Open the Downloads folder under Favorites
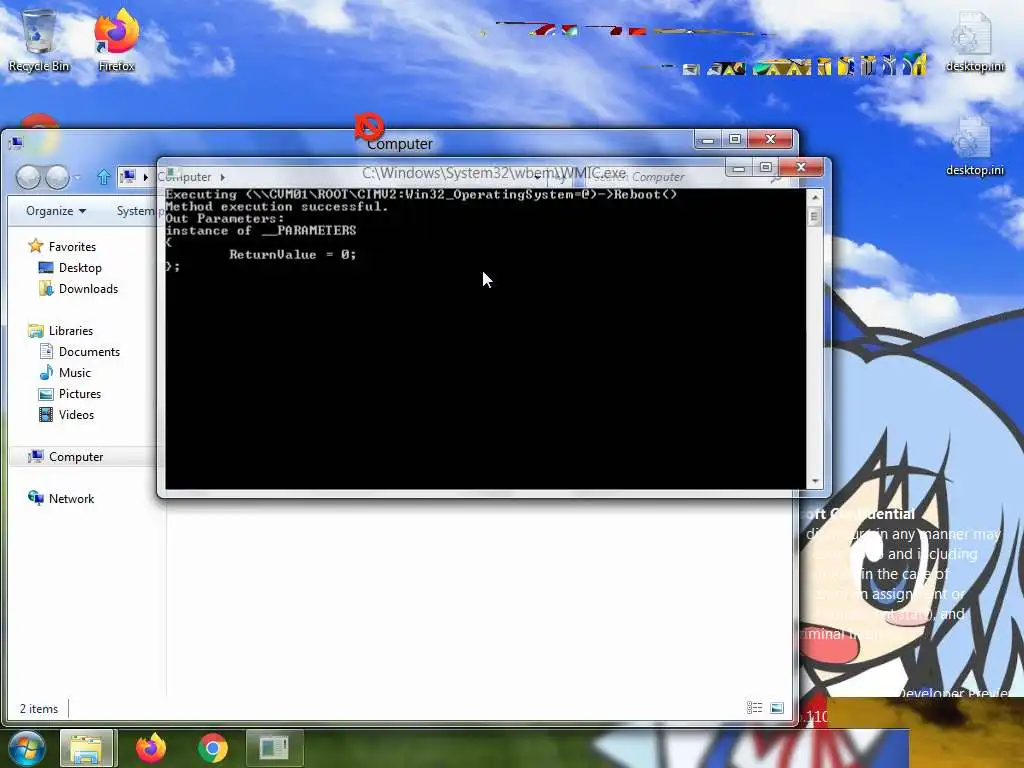The image size is (1024, 768). pos(78,289)
